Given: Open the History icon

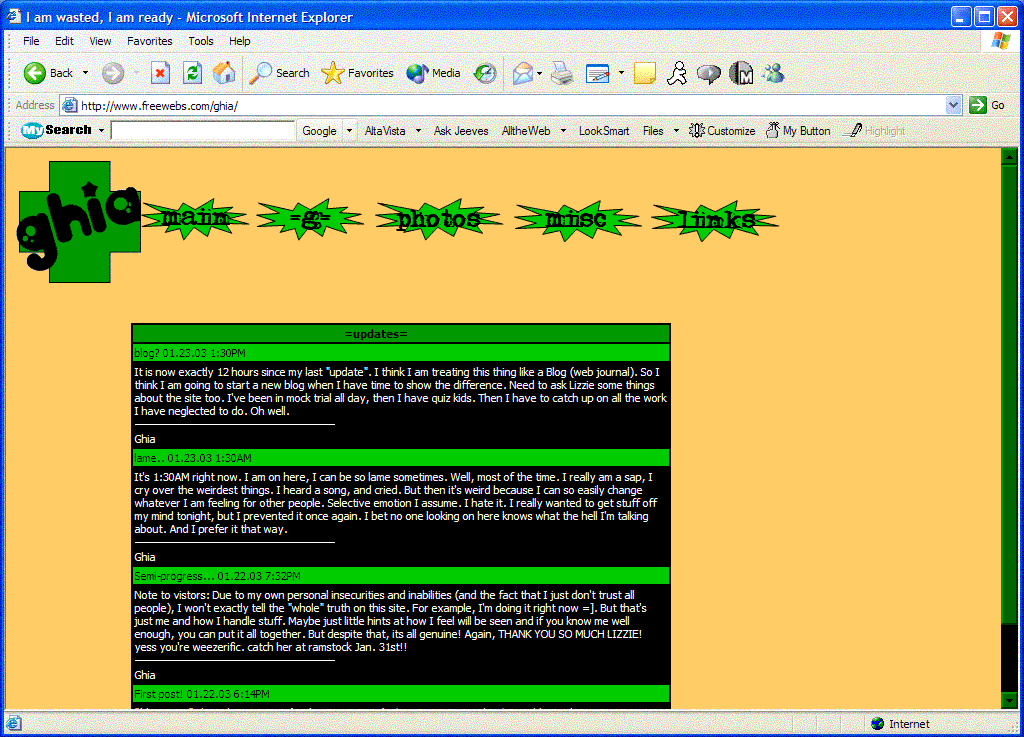Looking at the screenshot, I should 485,73.
